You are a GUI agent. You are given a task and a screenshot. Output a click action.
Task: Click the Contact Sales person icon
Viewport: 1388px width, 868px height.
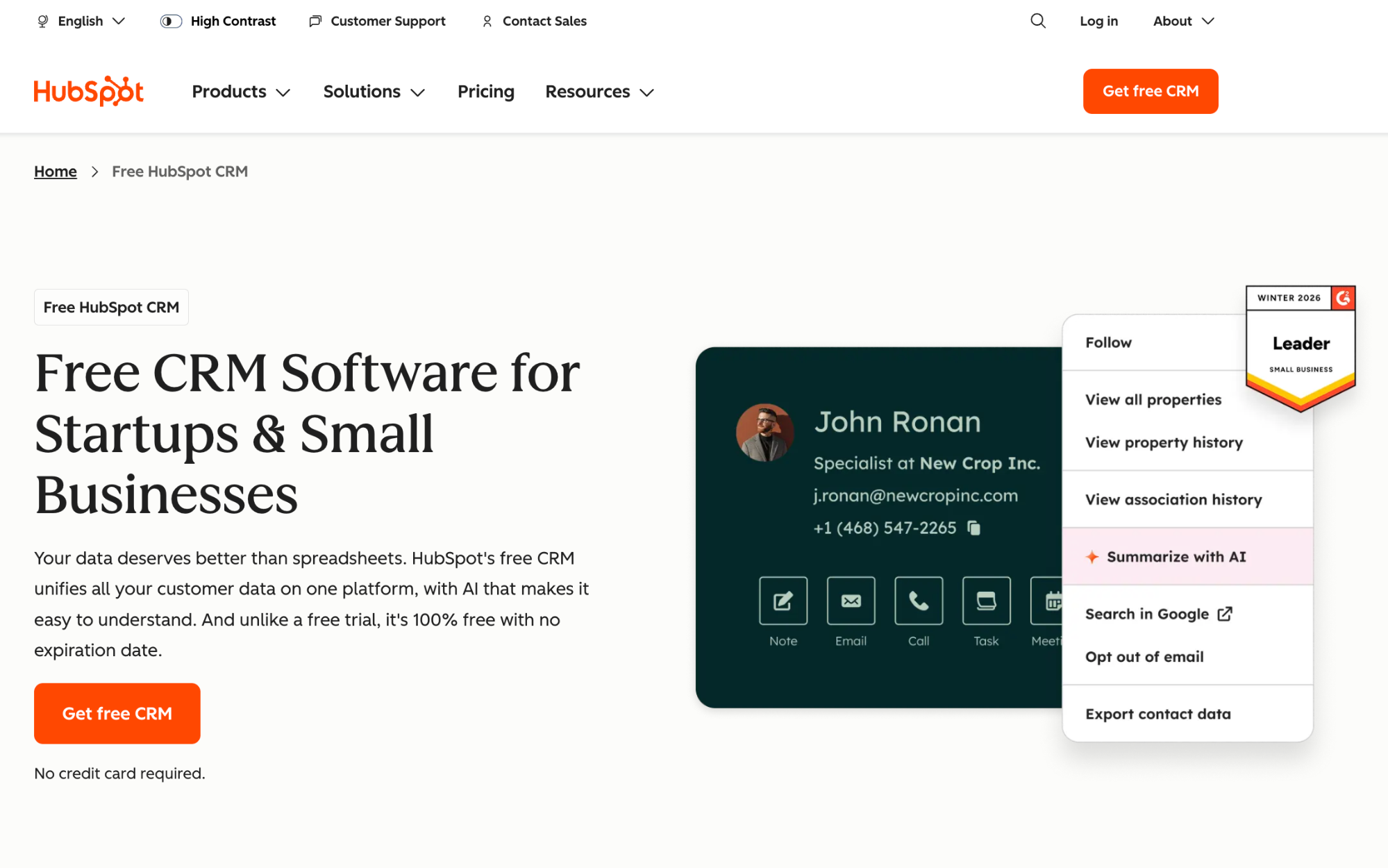coord(487,22)
